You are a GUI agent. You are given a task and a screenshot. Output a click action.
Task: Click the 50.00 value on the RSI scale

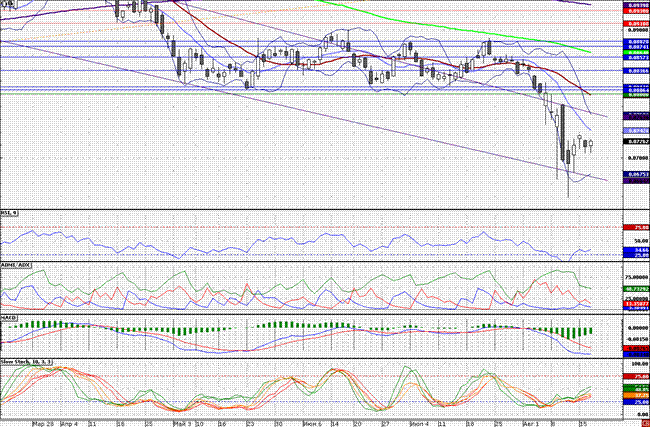[642, 240]
